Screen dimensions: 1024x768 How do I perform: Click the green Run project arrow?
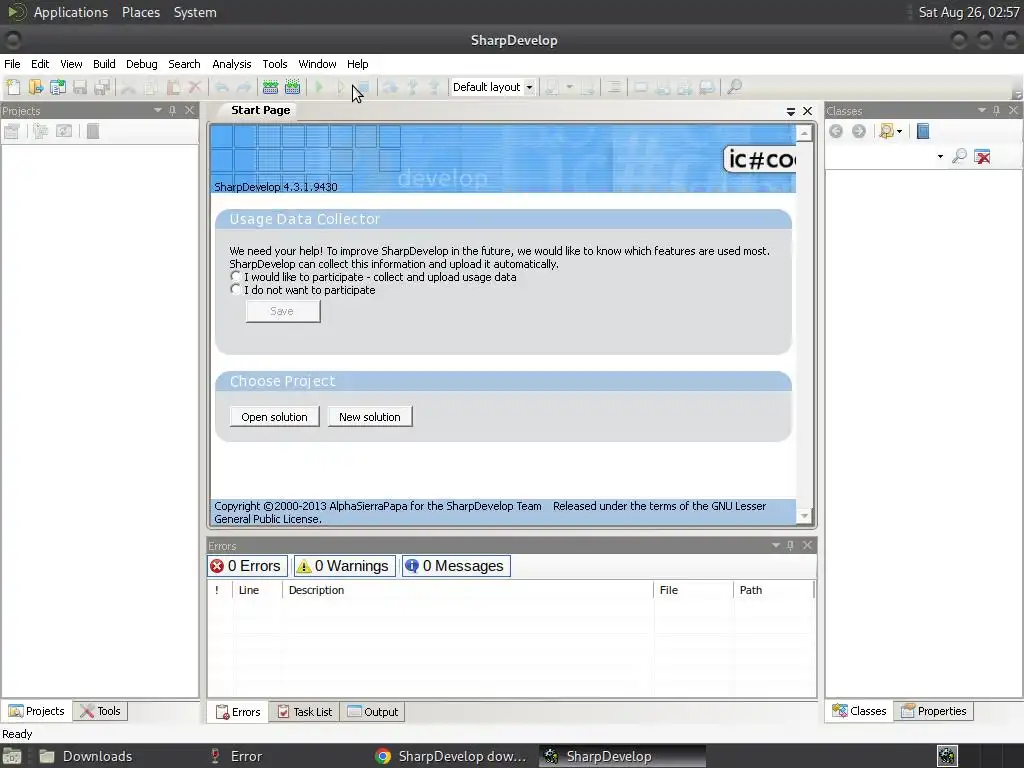(x=319, y=87)
